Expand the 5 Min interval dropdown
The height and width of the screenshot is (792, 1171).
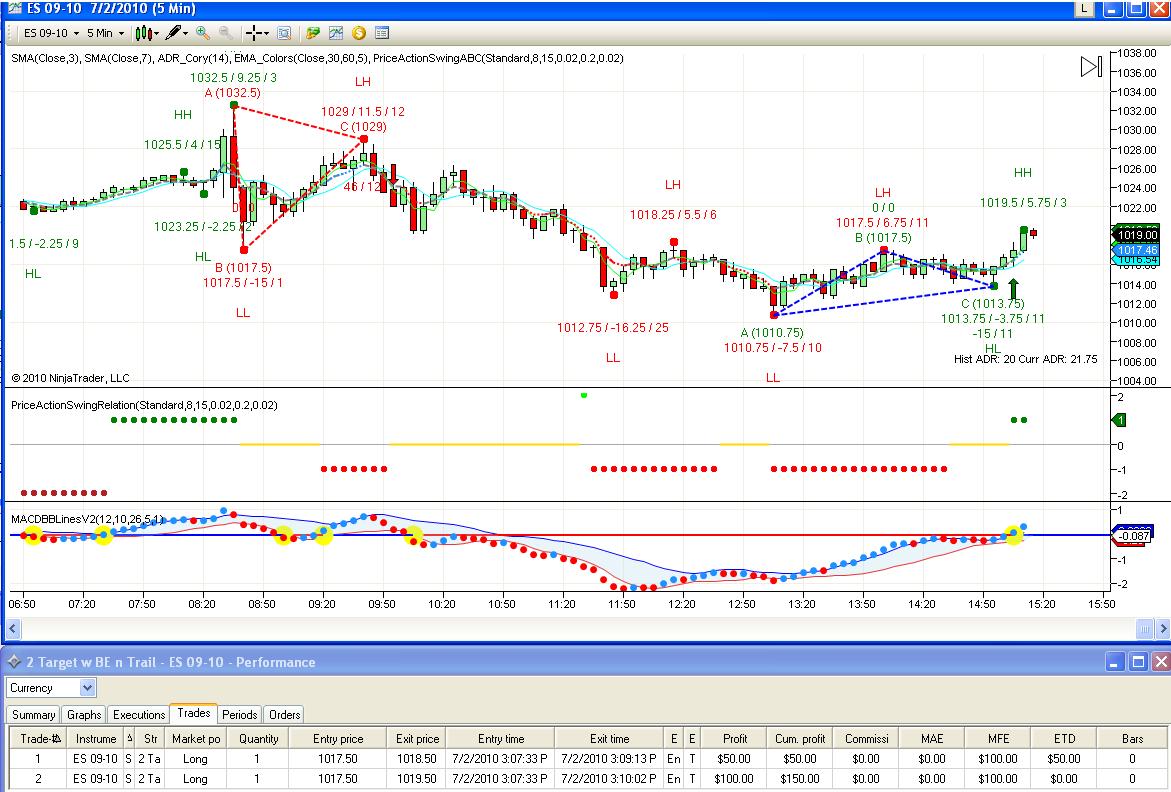coord(105,33)
